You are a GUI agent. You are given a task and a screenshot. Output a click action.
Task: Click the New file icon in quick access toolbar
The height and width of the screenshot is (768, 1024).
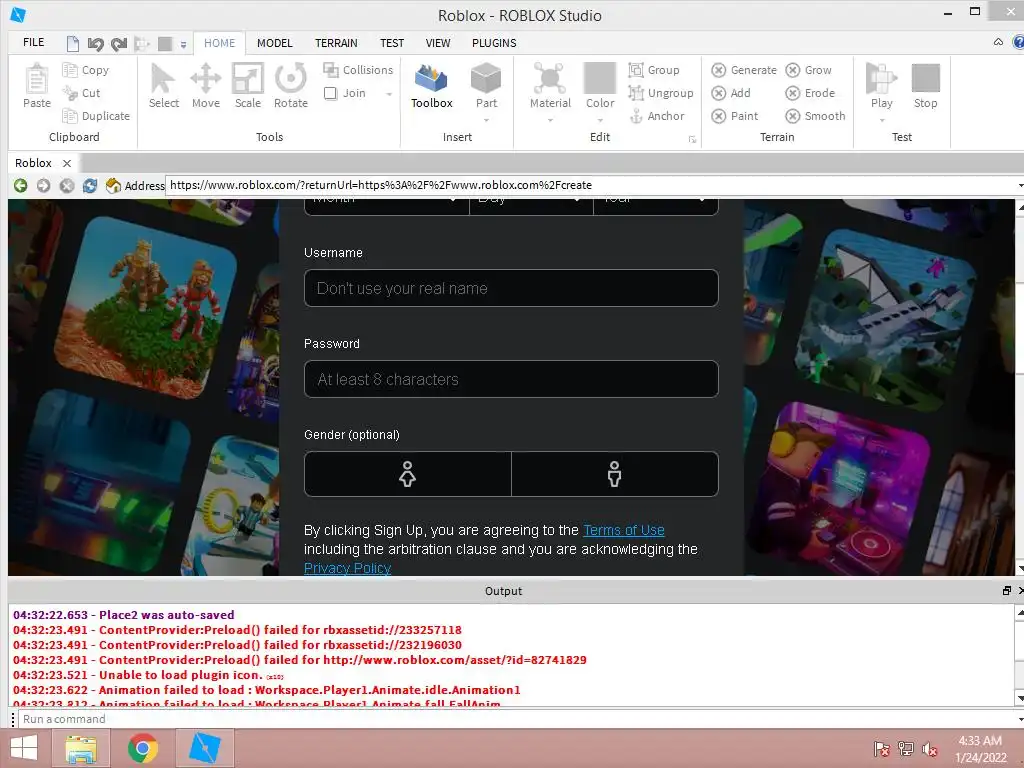(72, 44)
